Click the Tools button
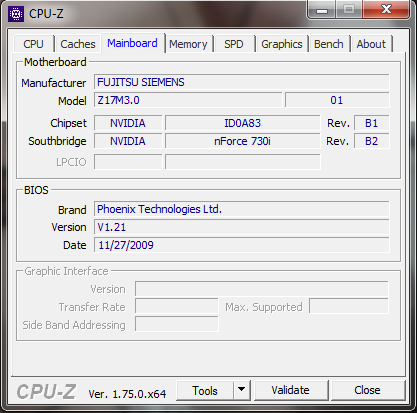The width and height of the screenshot is (417, 413). click(205, 391)
